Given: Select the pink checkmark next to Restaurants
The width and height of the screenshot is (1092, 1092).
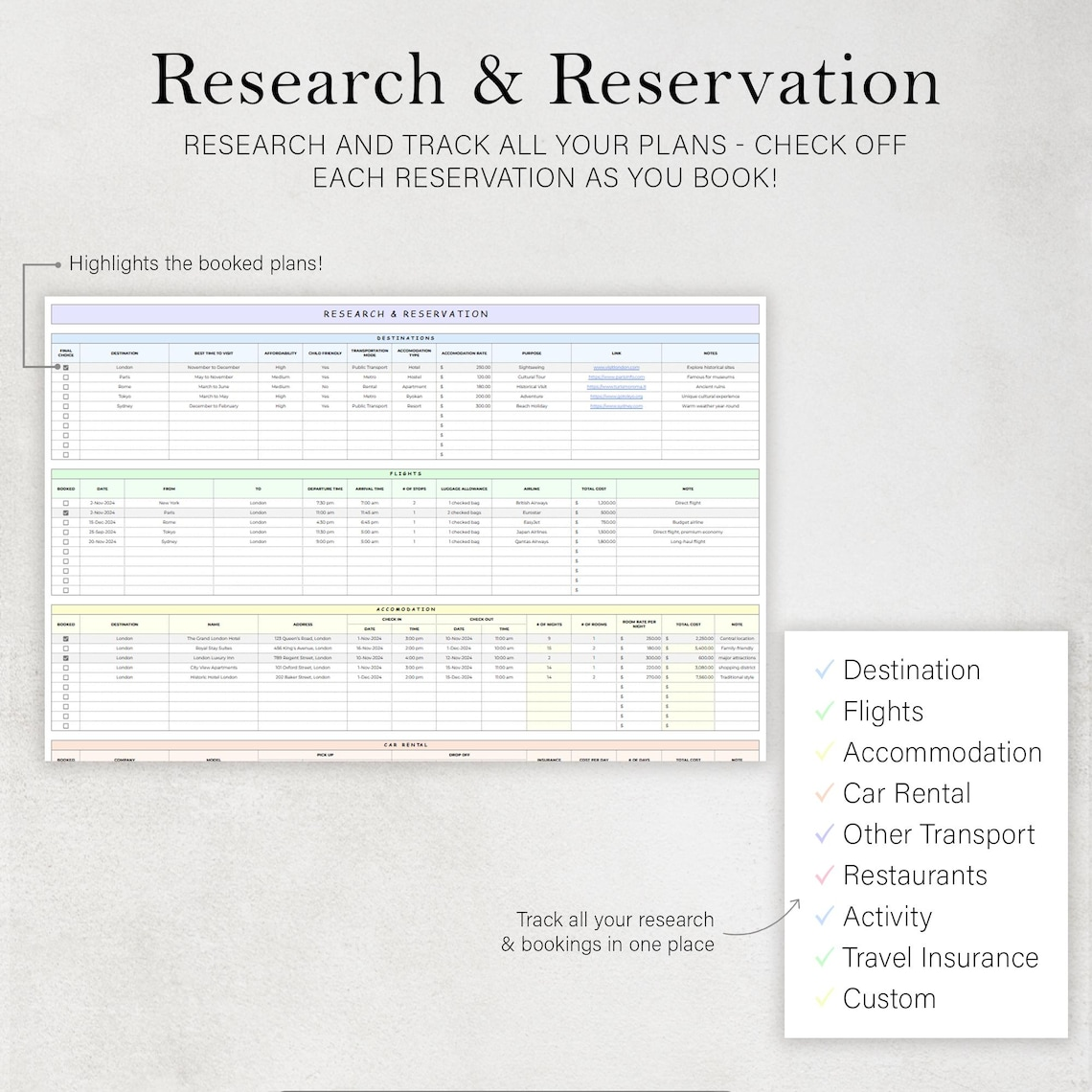Looking at the screenshot, I should [824, 876].
